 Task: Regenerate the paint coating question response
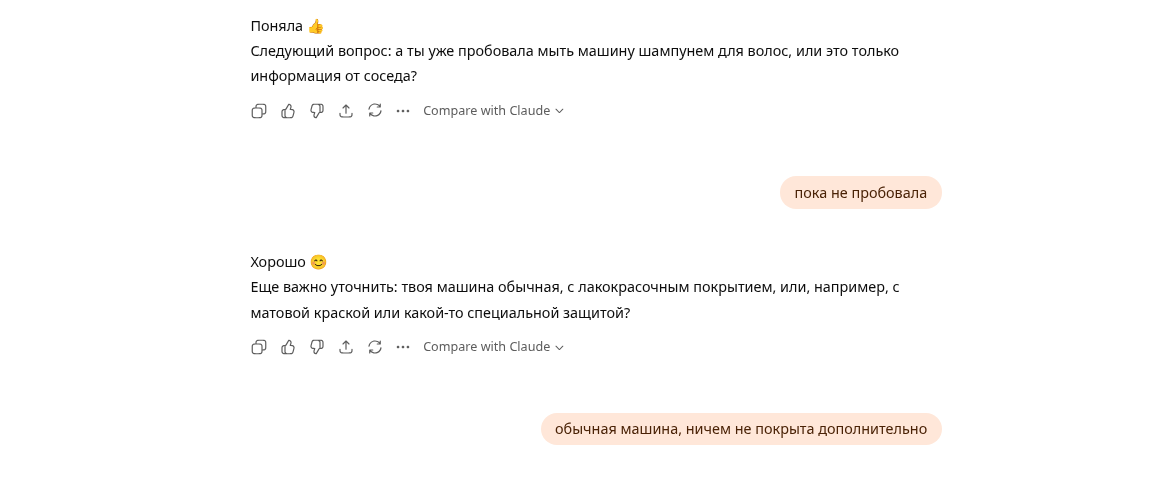[x=375, y=347]
